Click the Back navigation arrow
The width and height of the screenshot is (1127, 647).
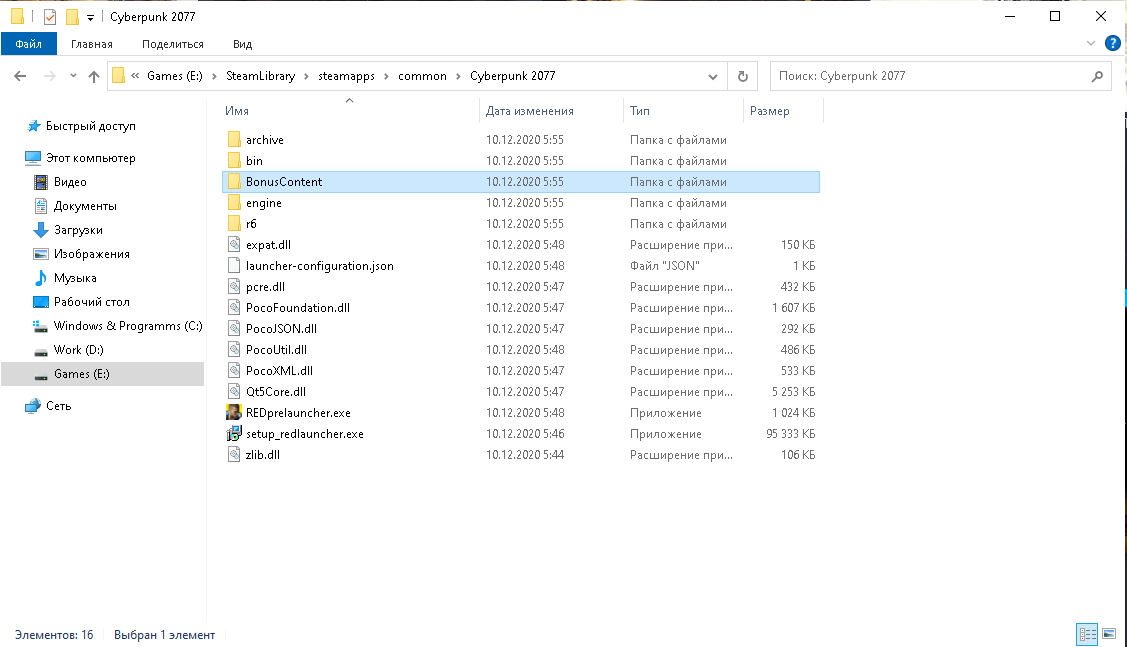[20, 76]
